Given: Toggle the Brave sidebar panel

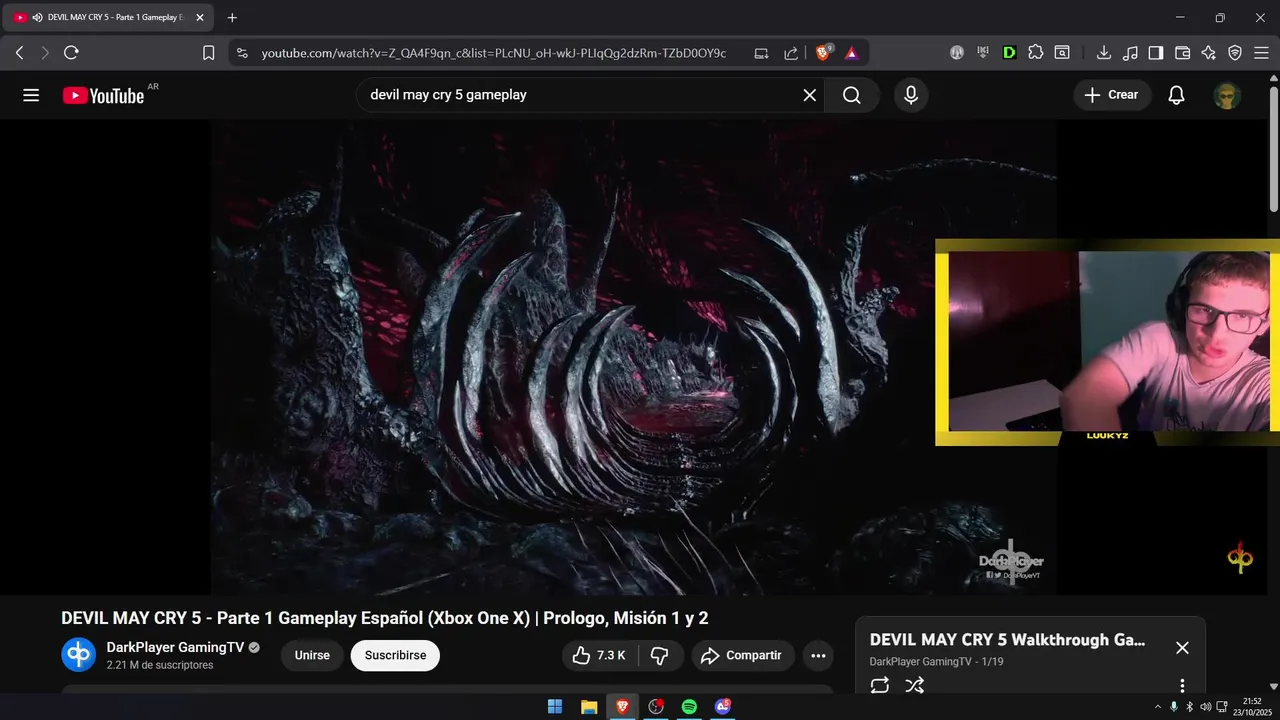Looking at the screenshot, I should click(1156, 53).
